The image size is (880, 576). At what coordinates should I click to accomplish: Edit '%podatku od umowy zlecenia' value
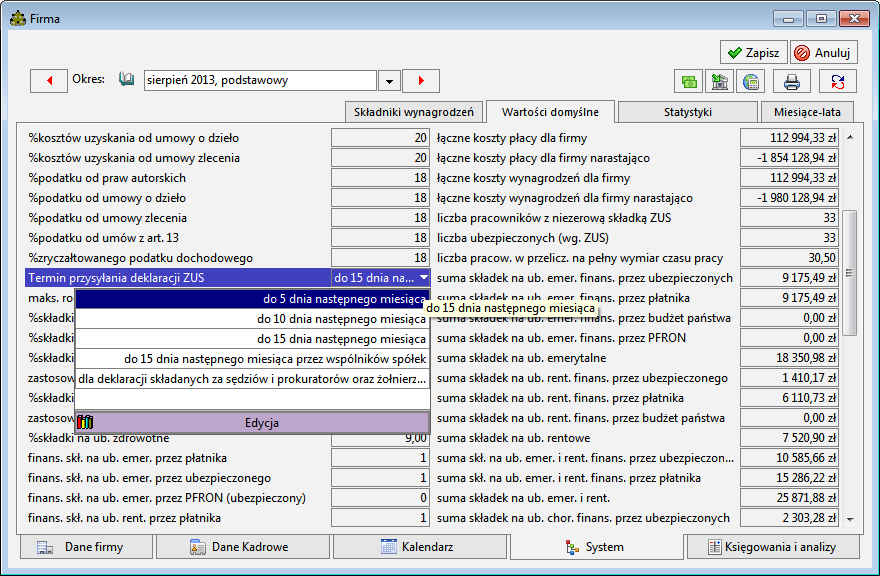click(x=381, y=218)
